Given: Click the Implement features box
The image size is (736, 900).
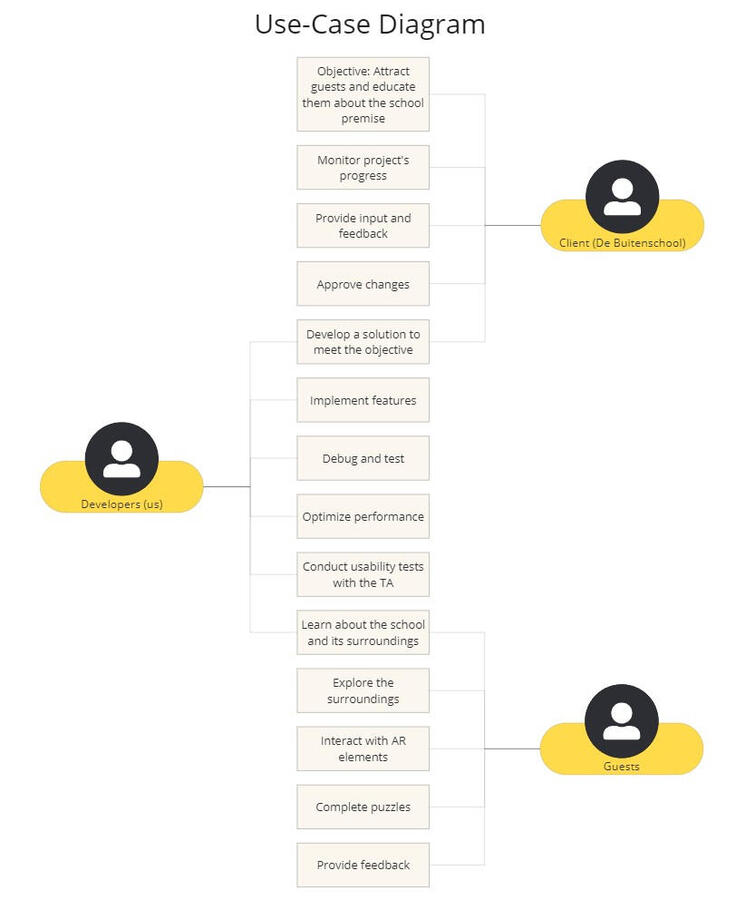Looking at the screenshot, I should tap(363, 400).
